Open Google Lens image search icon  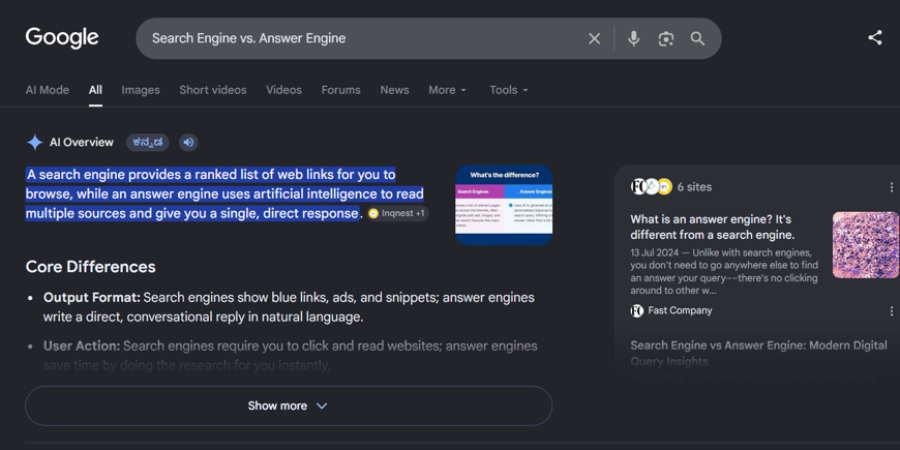[x=666, y=38]
